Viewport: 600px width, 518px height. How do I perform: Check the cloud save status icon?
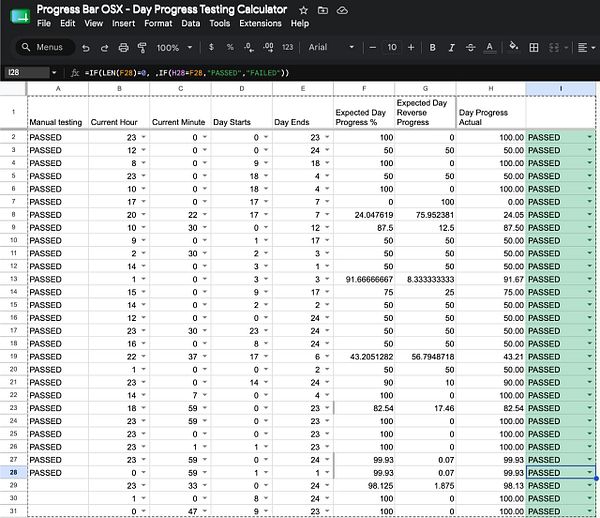(x=342, y=10)
